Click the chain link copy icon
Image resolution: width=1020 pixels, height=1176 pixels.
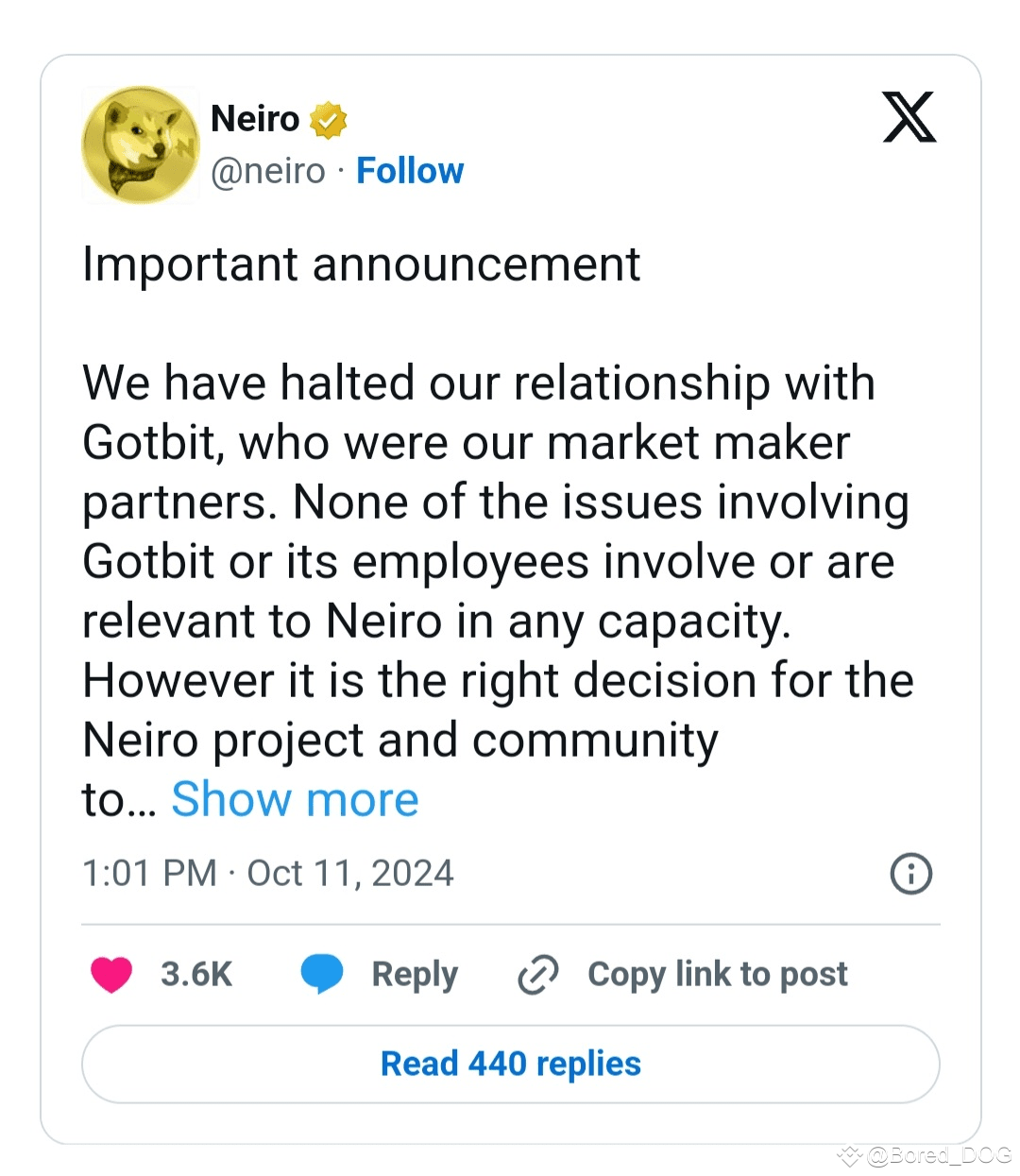[538, 975]
